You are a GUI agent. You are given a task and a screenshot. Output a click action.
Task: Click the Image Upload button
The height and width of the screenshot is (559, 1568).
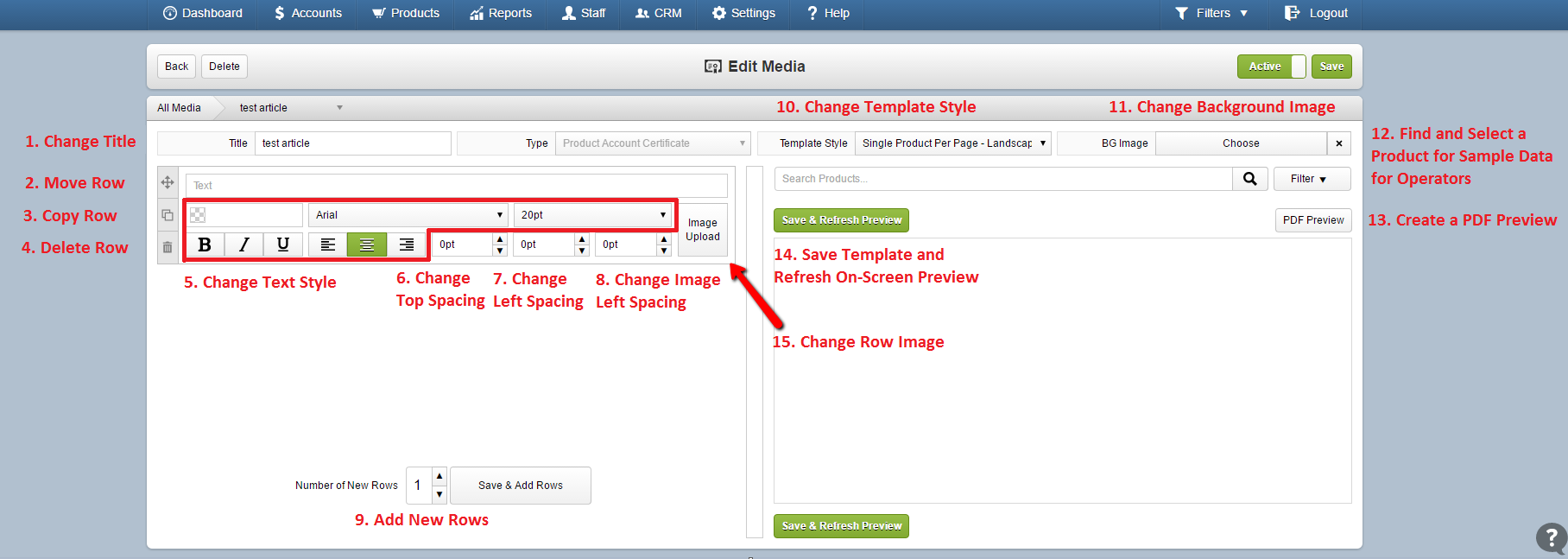(x=703, y=230)
